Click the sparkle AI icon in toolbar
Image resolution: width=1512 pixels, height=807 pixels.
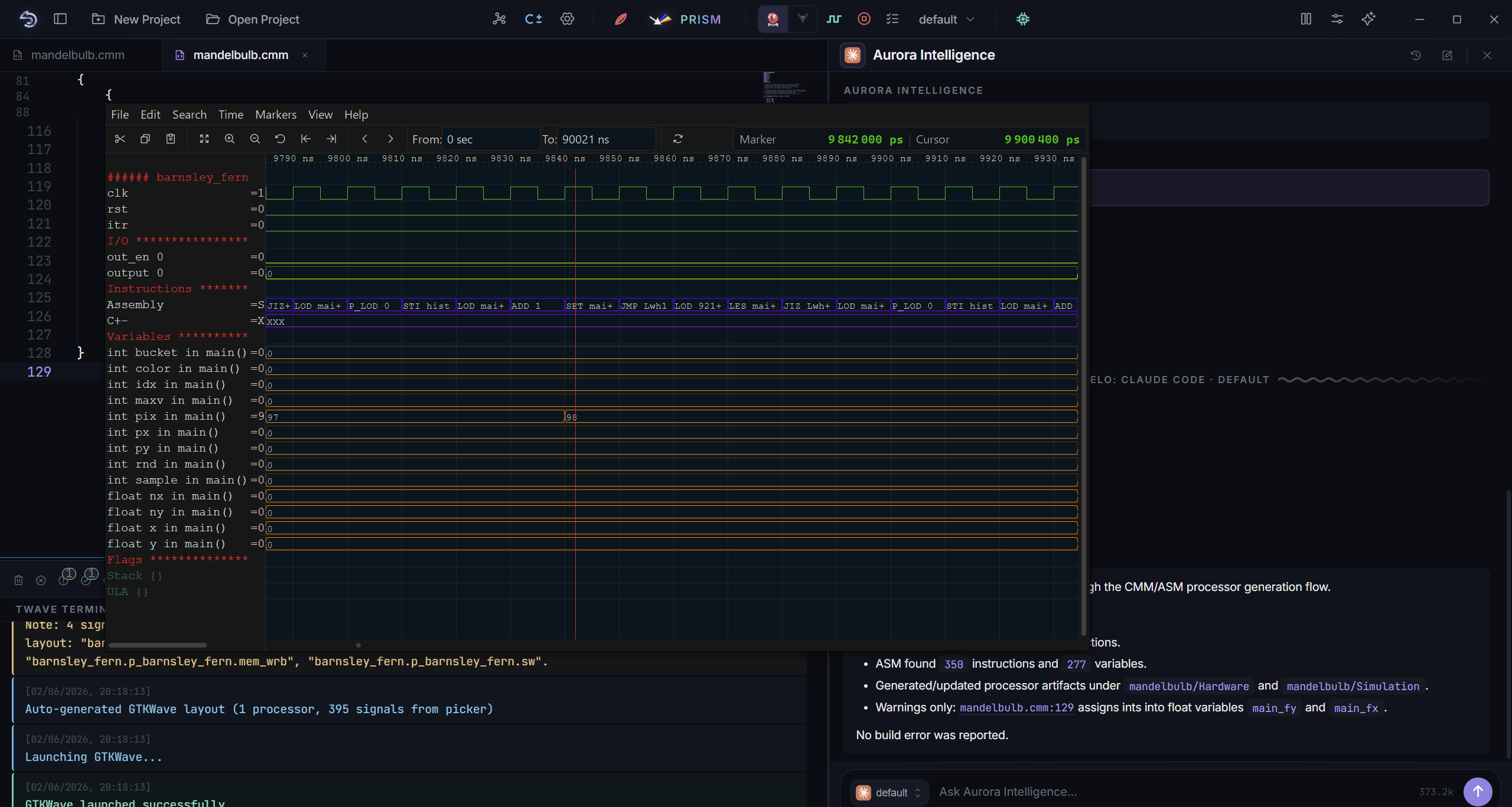tap(1368, 19)
